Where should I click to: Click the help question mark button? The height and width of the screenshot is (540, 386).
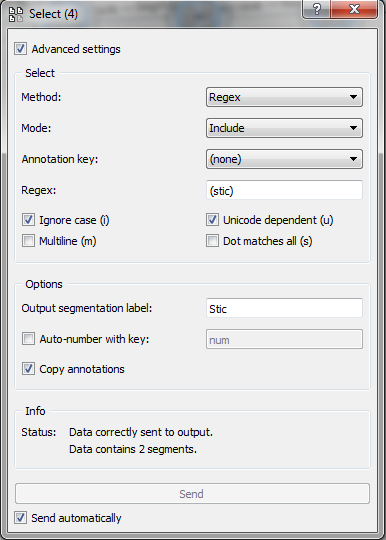pyautogui.click(x=317, y=9)
